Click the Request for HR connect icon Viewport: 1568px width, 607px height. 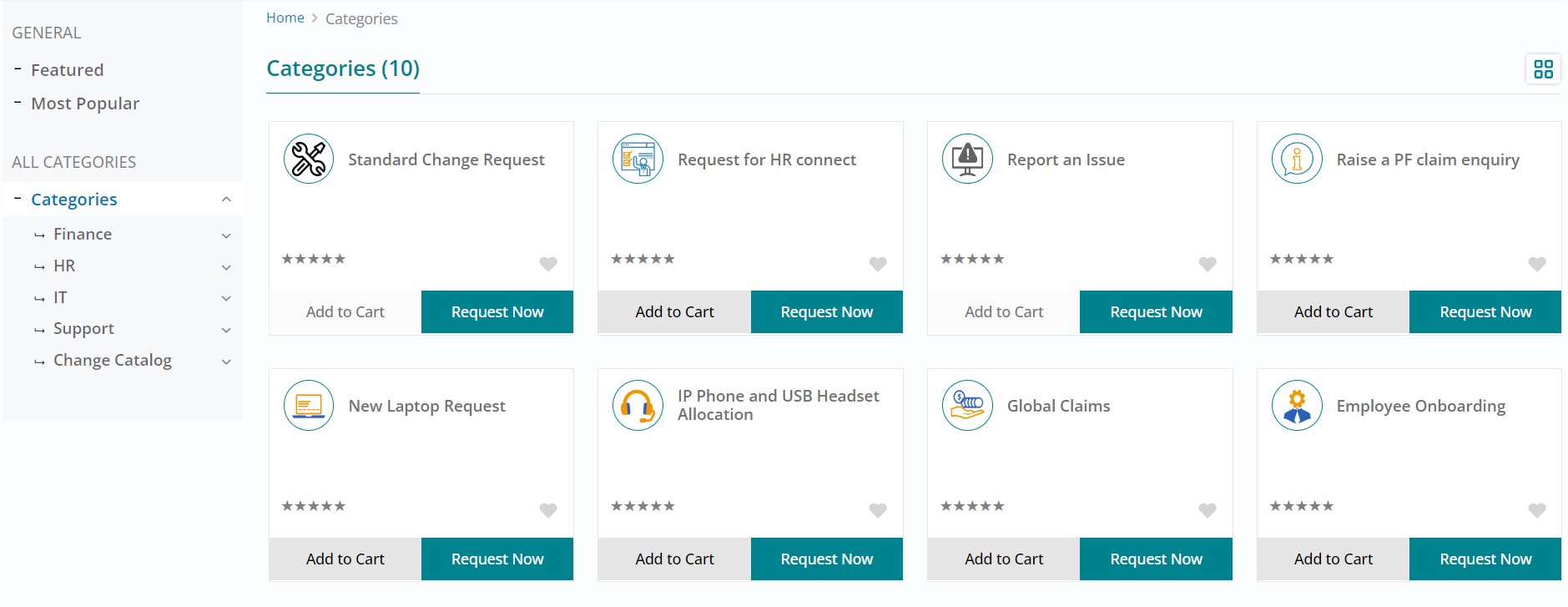638,159
